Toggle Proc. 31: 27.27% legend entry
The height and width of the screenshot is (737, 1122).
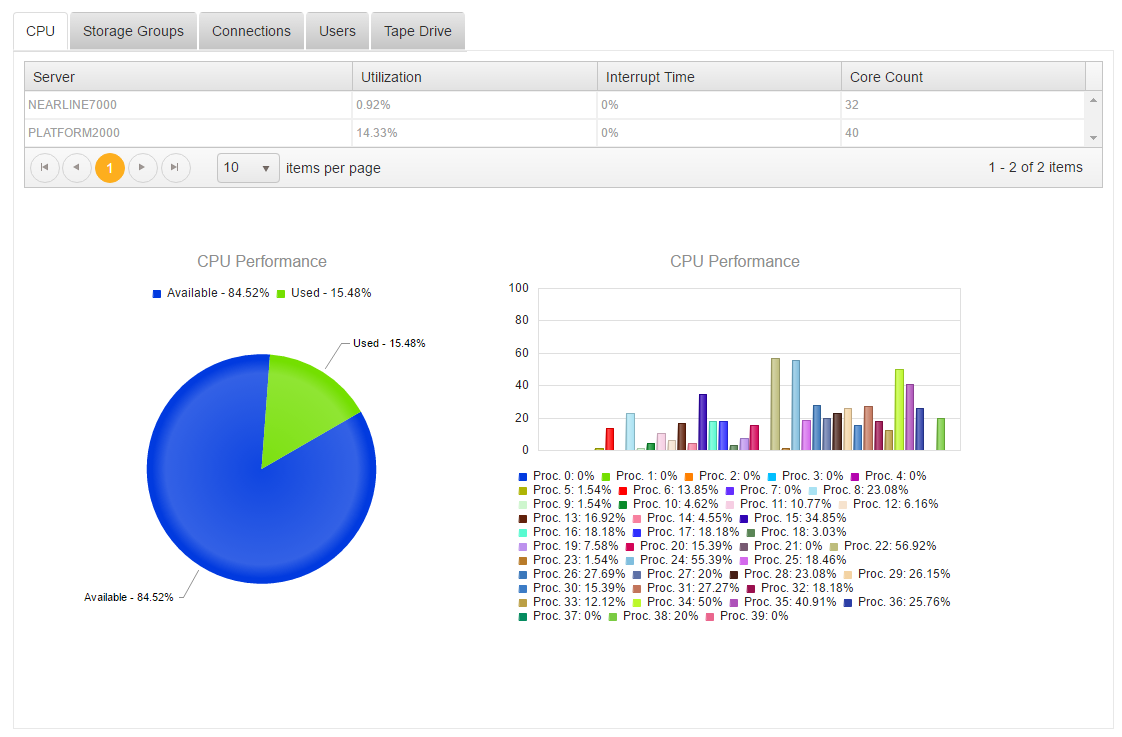tap(686, 588)
